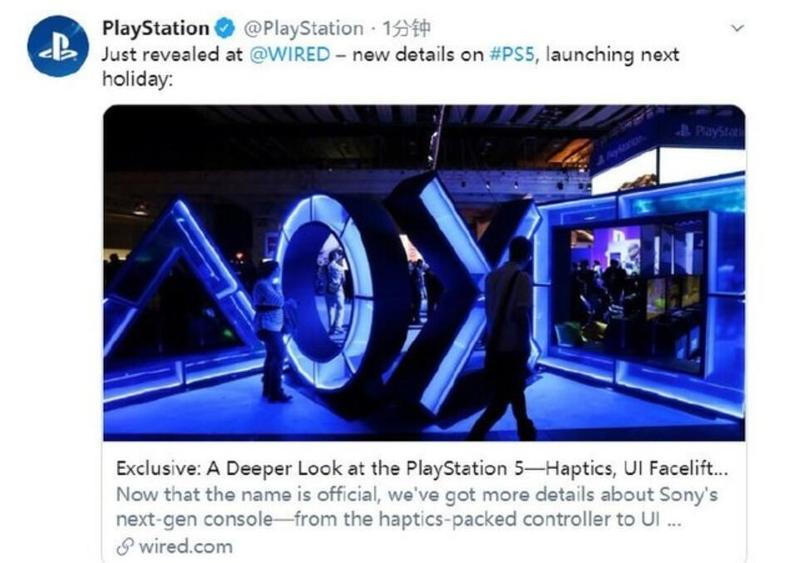Expand the tweet options chevron
Screen dimensions: 790x563
tap(738, 28)
